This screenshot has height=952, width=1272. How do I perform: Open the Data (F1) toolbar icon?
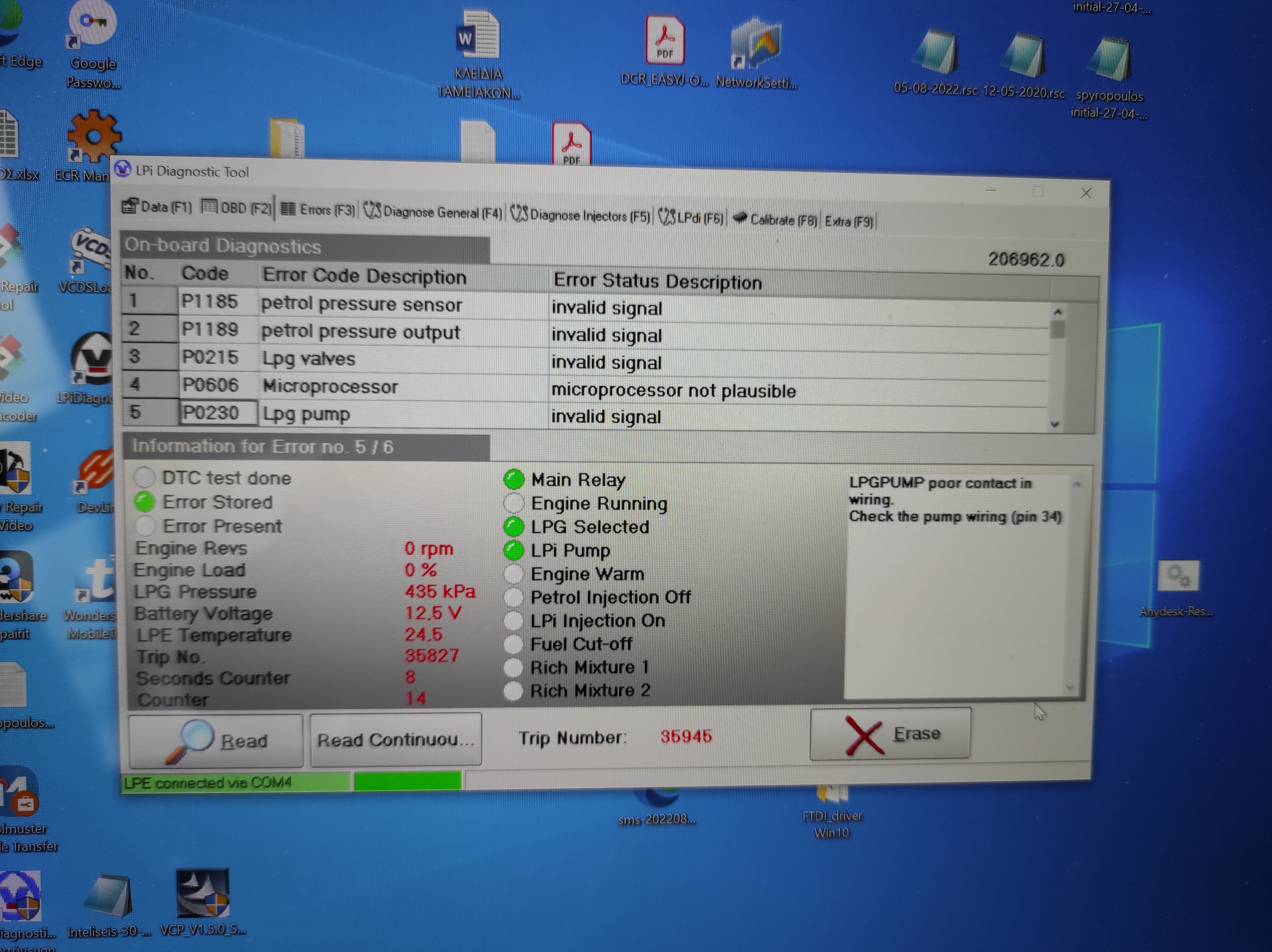click(130, 206)
